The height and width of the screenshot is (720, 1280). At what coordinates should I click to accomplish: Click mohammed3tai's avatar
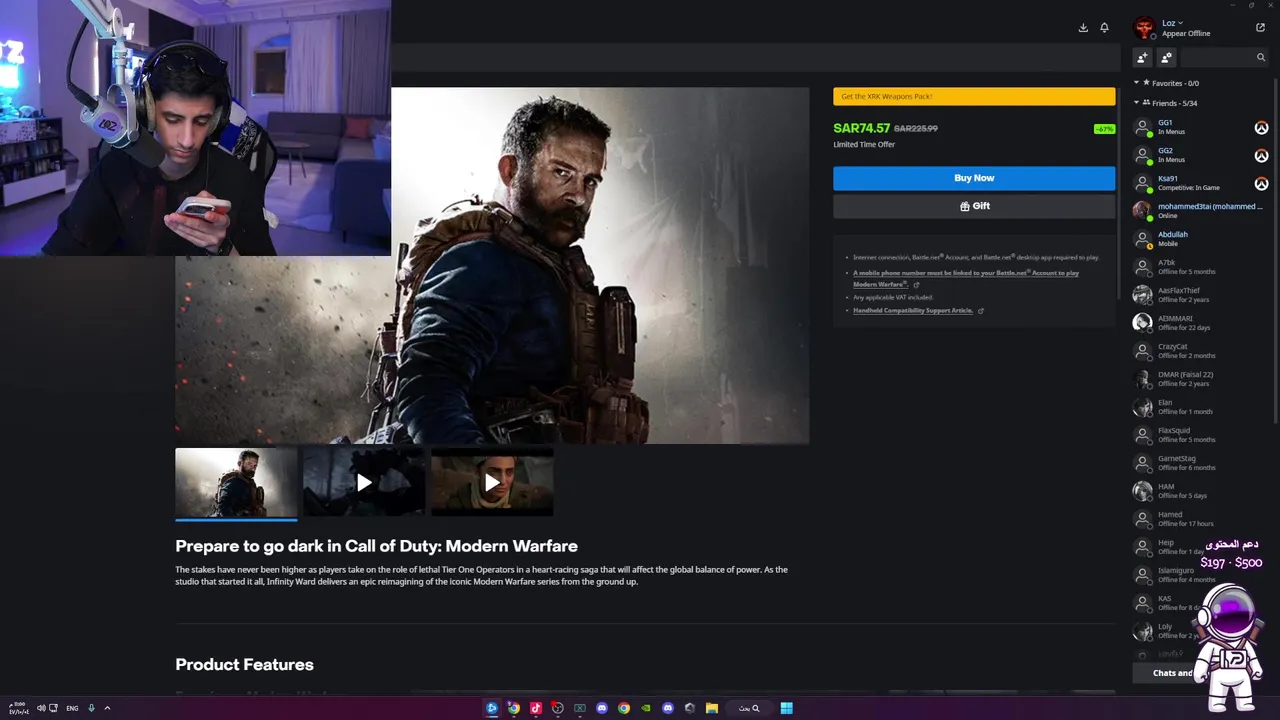[1142, 211]
